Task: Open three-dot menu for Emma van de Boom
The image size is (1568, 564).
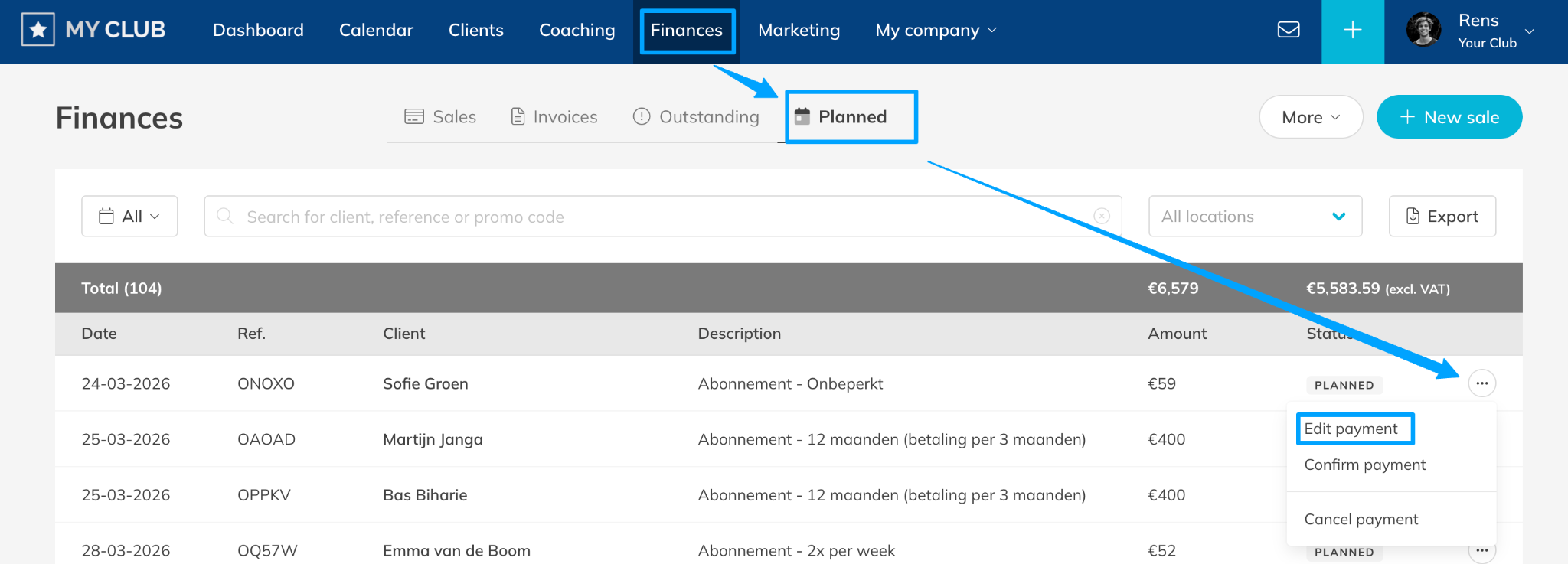Action: (x=1481, y=551)
